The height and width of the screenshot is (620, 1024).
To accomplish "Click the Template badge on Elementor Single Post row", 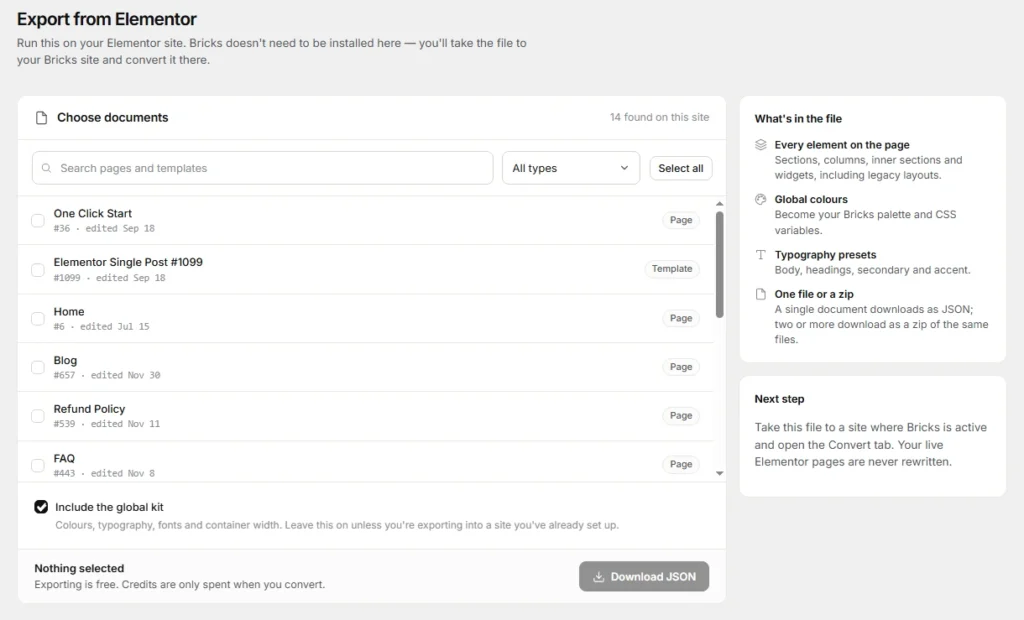I will point(672,269).
